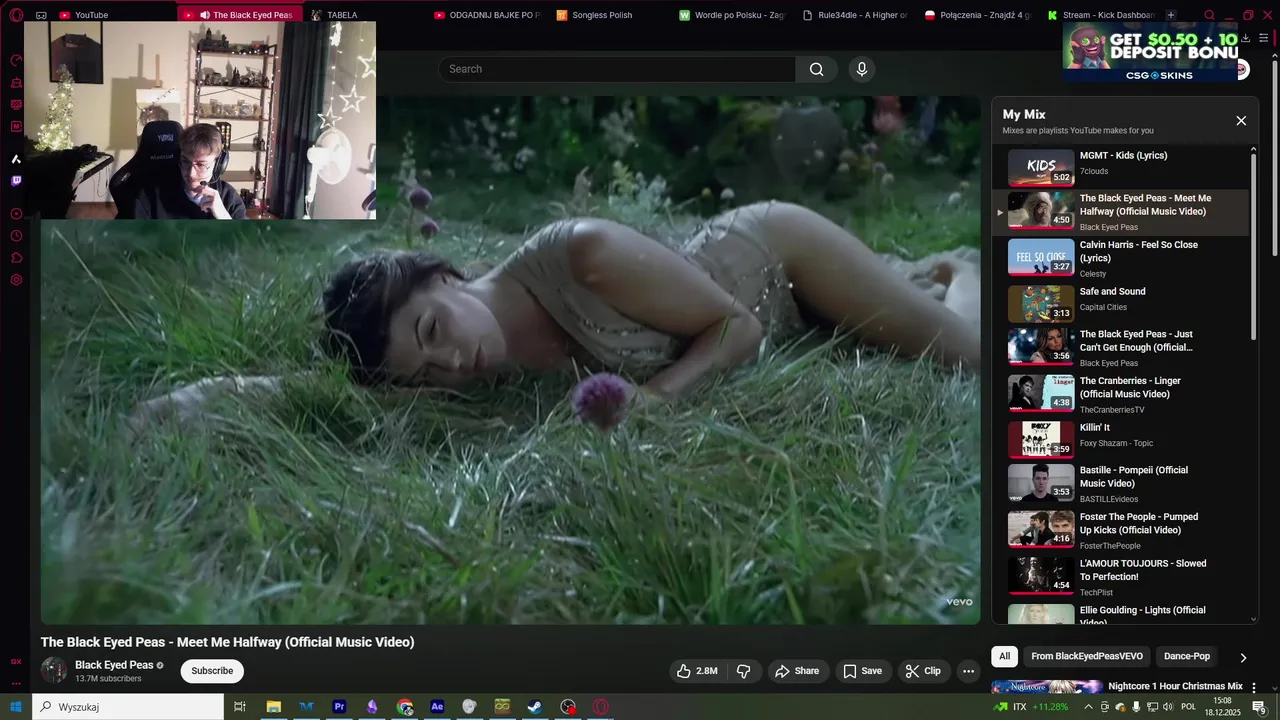Open Opera GX Corner sidebar icon at bottom
The height and width of the screenshot is (720, 1280).
[x=16, y=661]
